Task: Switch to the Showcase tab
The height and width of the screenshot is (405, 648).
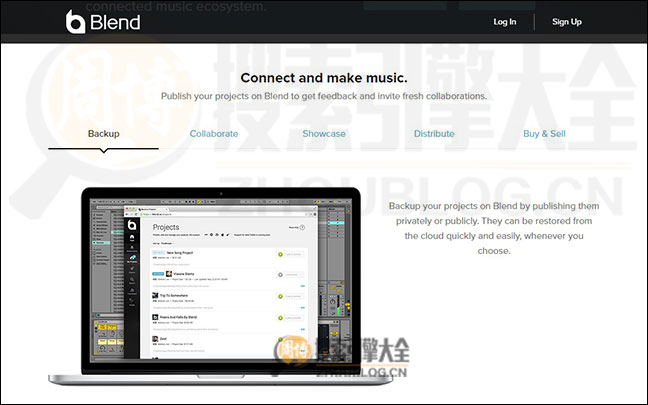Action: (324, 134)
